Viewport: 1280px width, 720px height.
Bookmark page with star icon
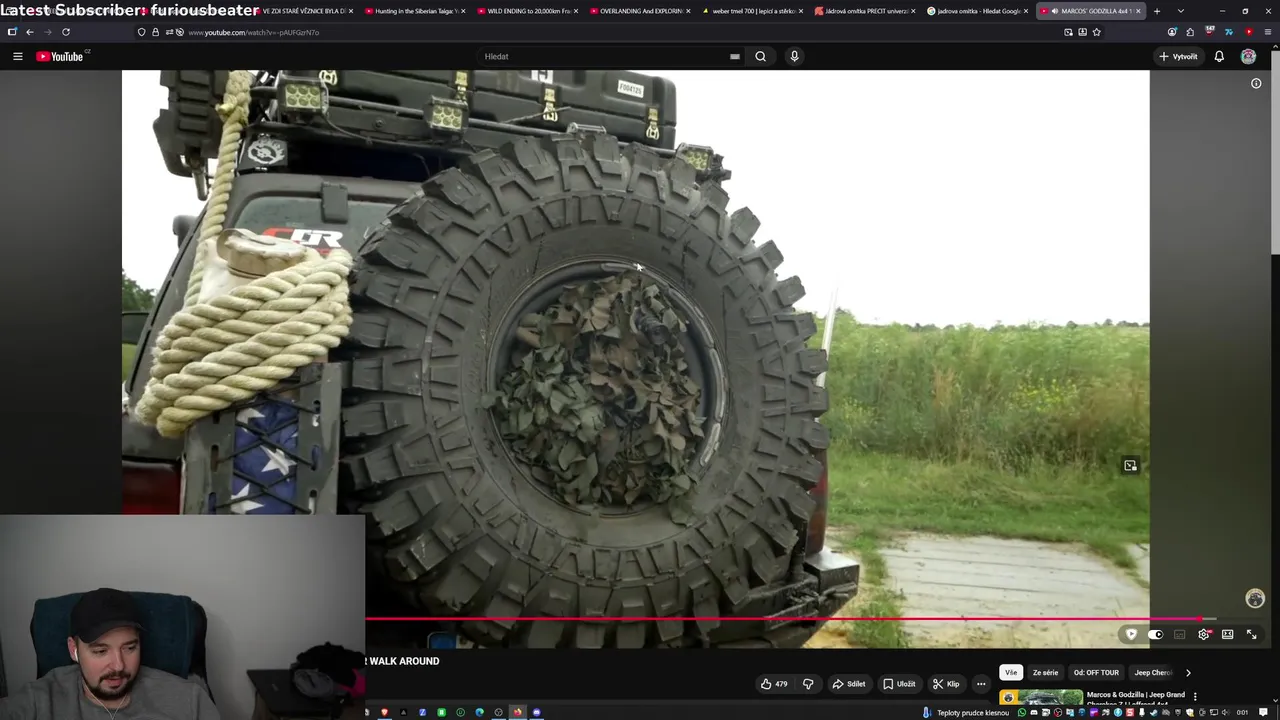tap(1096, 32)
